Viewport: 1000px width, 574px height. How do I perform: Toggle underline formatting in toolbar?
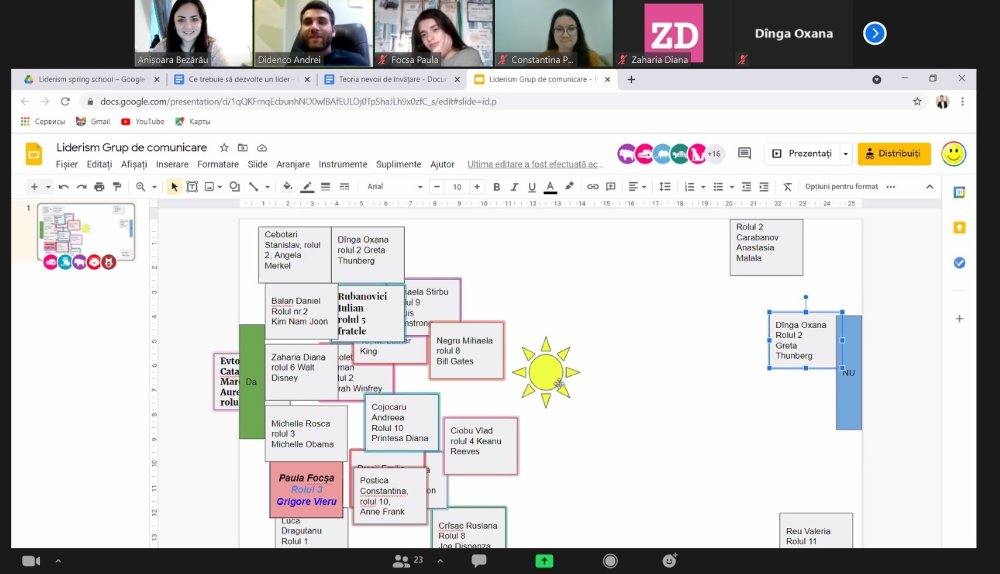tap(532, 187)
